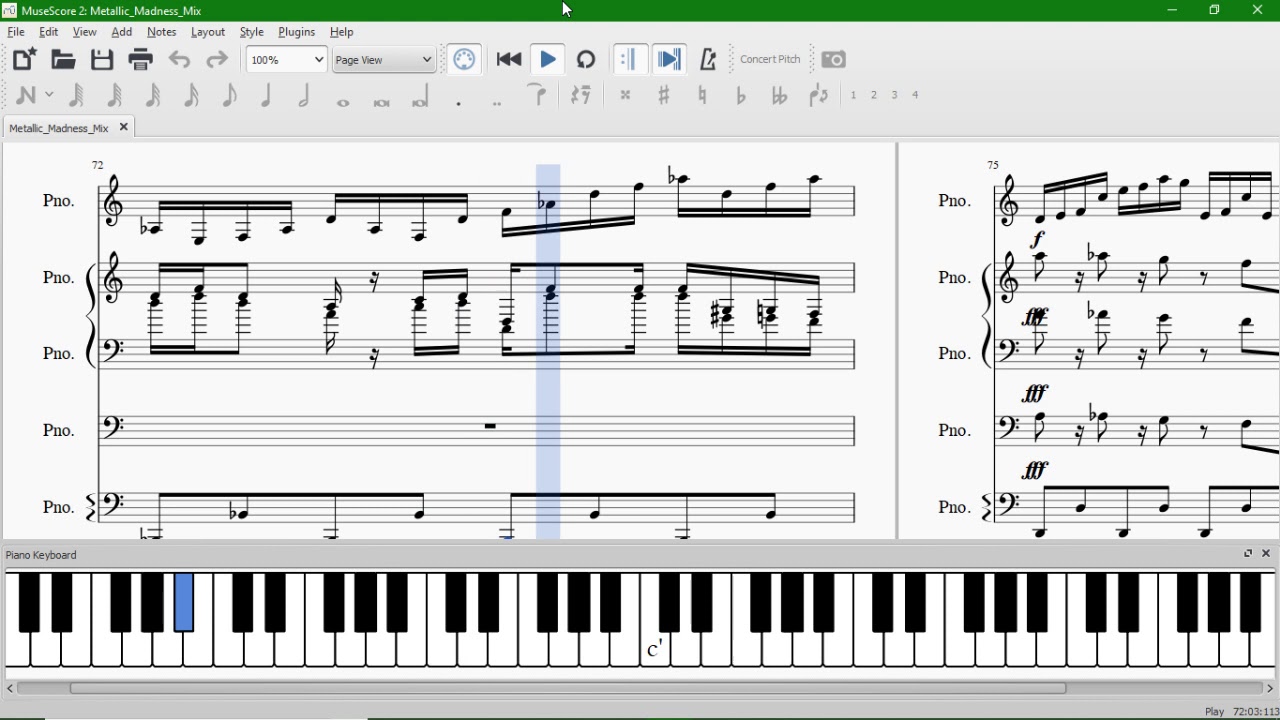
Task: Apply flat accidental
Action: [740, 95]
